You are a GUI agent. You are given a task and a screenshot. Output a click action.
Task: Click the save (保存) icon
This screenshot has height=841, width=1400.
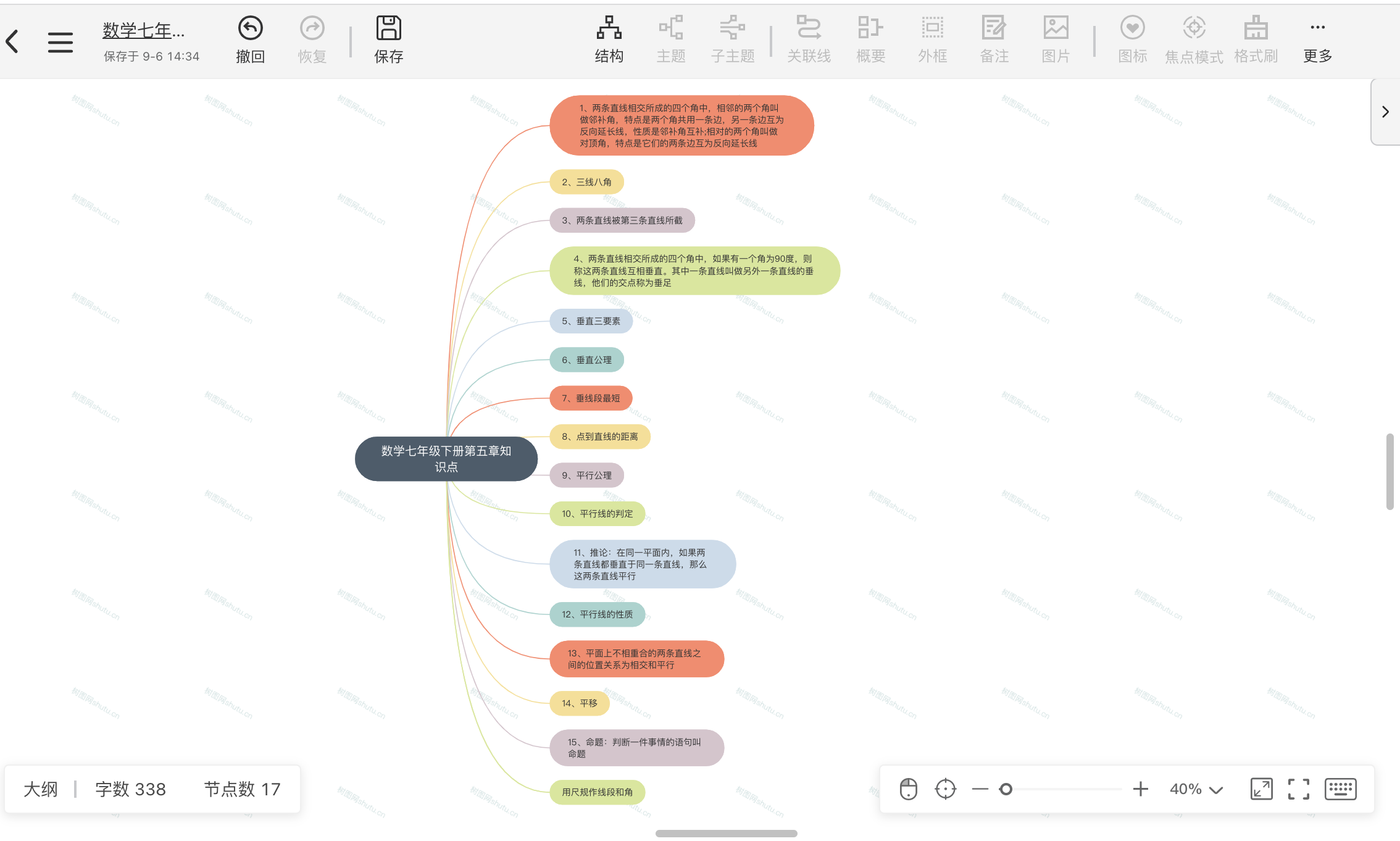coord(388,28)
